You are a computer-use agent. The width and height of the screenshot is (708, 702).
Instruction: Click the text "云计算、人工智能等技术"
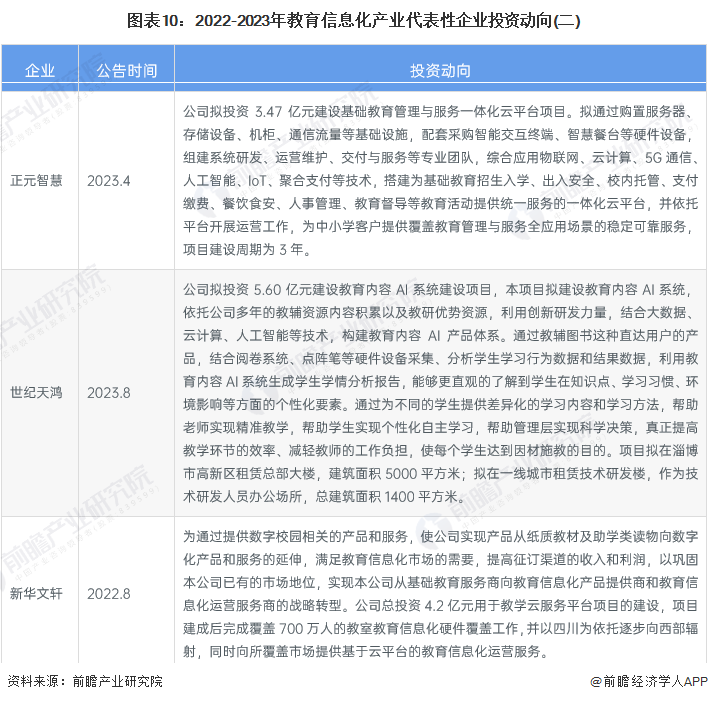(256, 335)
